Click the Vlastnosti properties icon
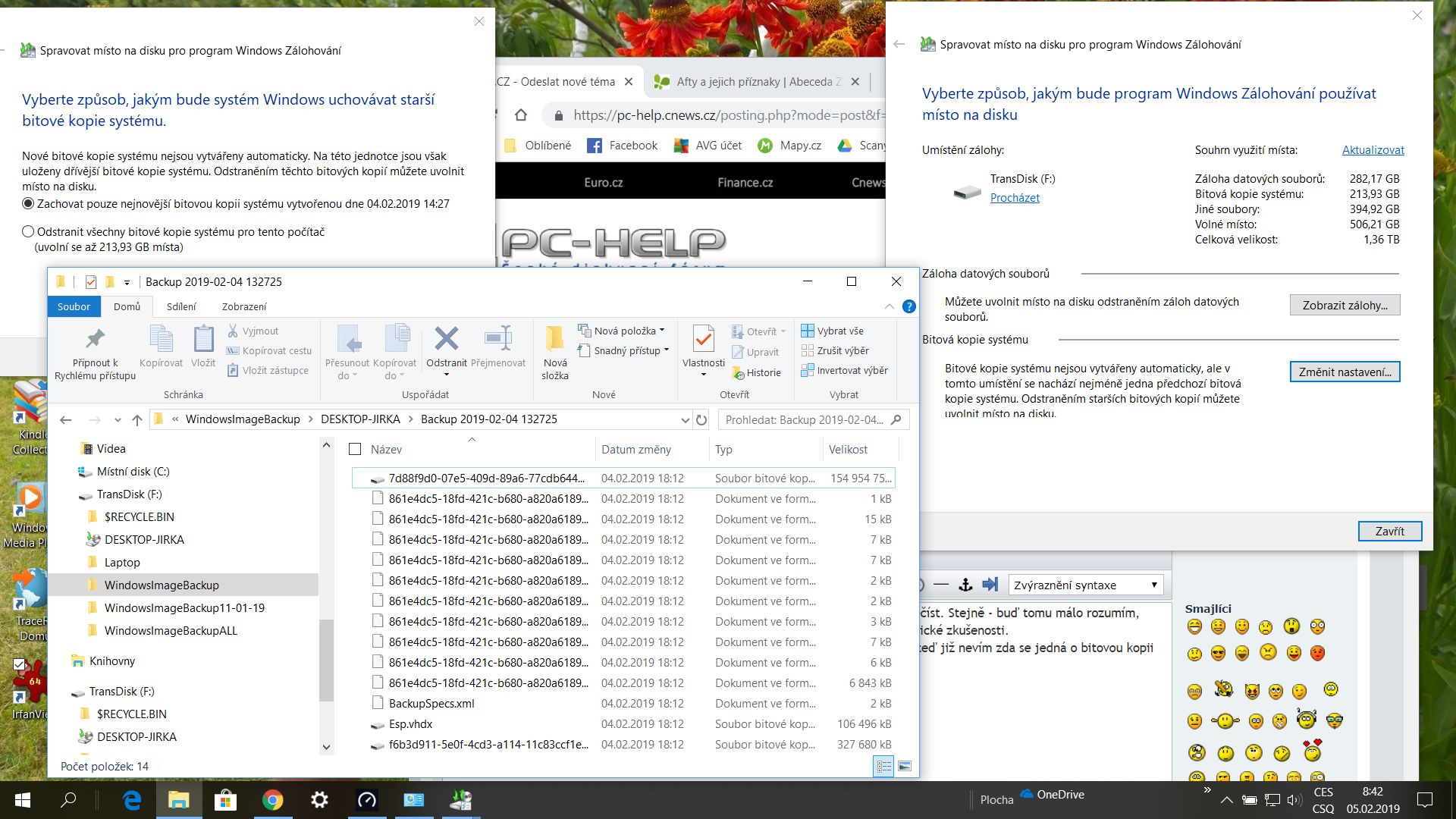 tap(703, 339)
